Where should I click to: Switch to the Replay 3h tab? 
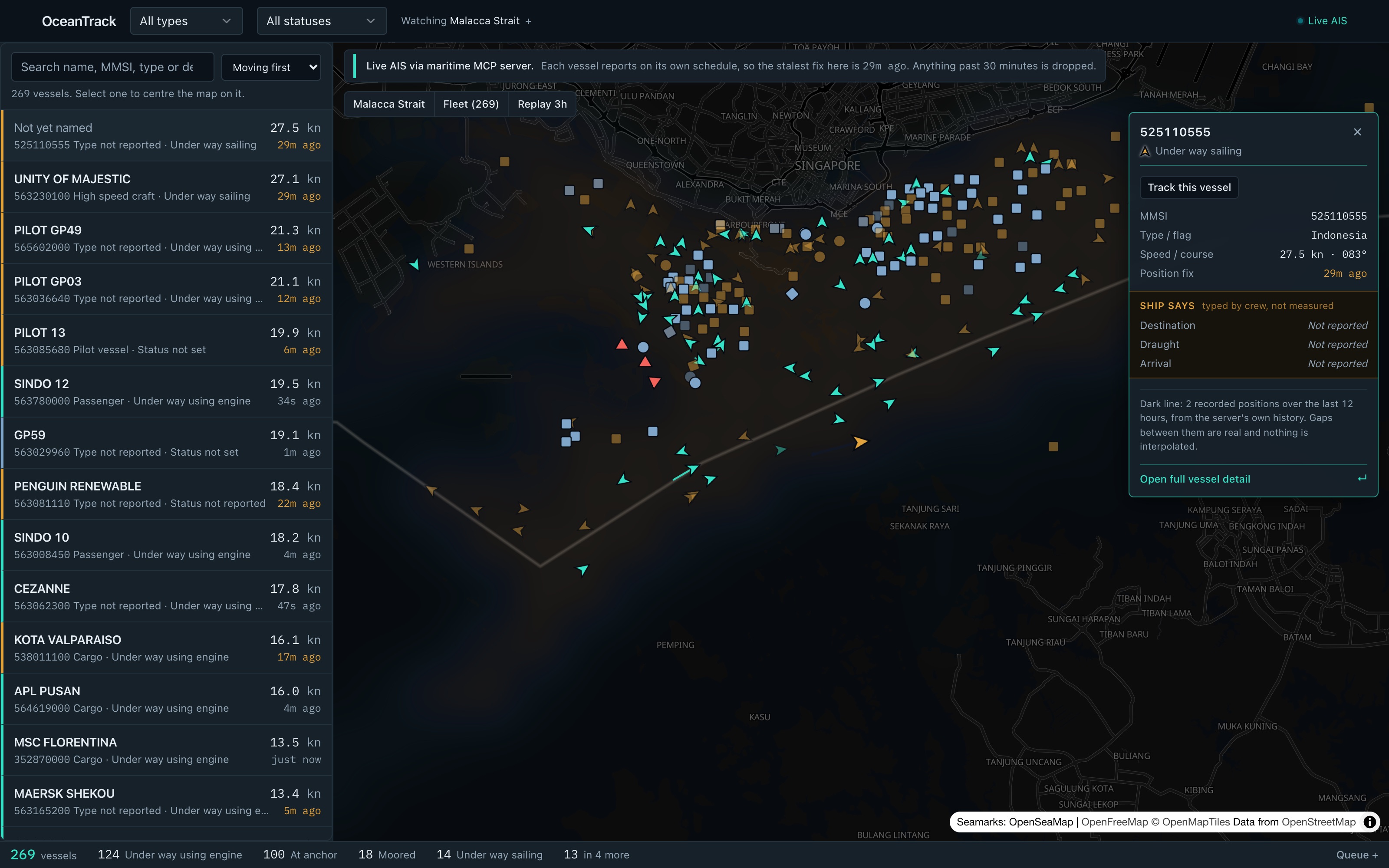click(x=542, y=104)
